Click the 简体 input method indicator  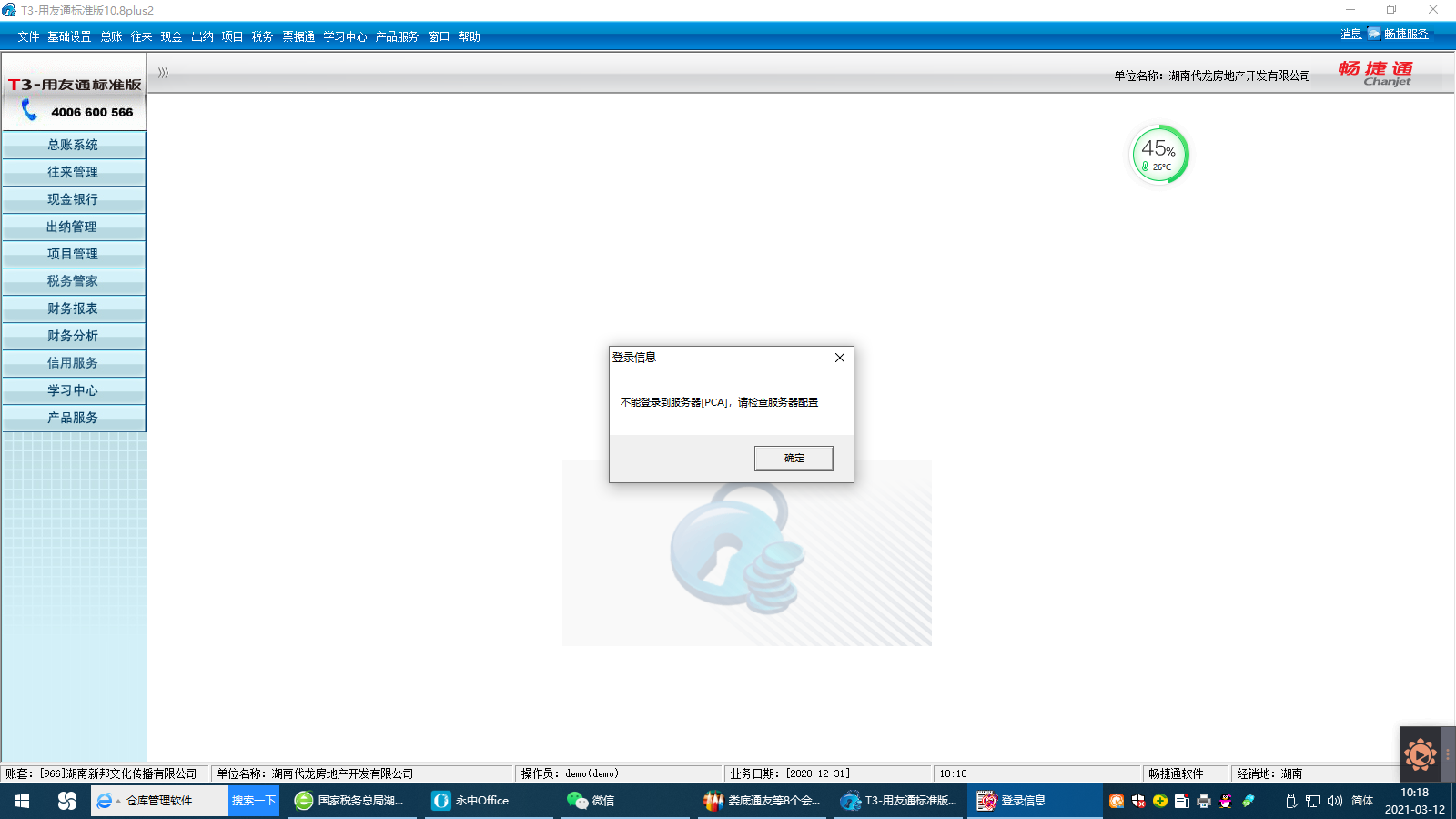(x=1362, y=801)
